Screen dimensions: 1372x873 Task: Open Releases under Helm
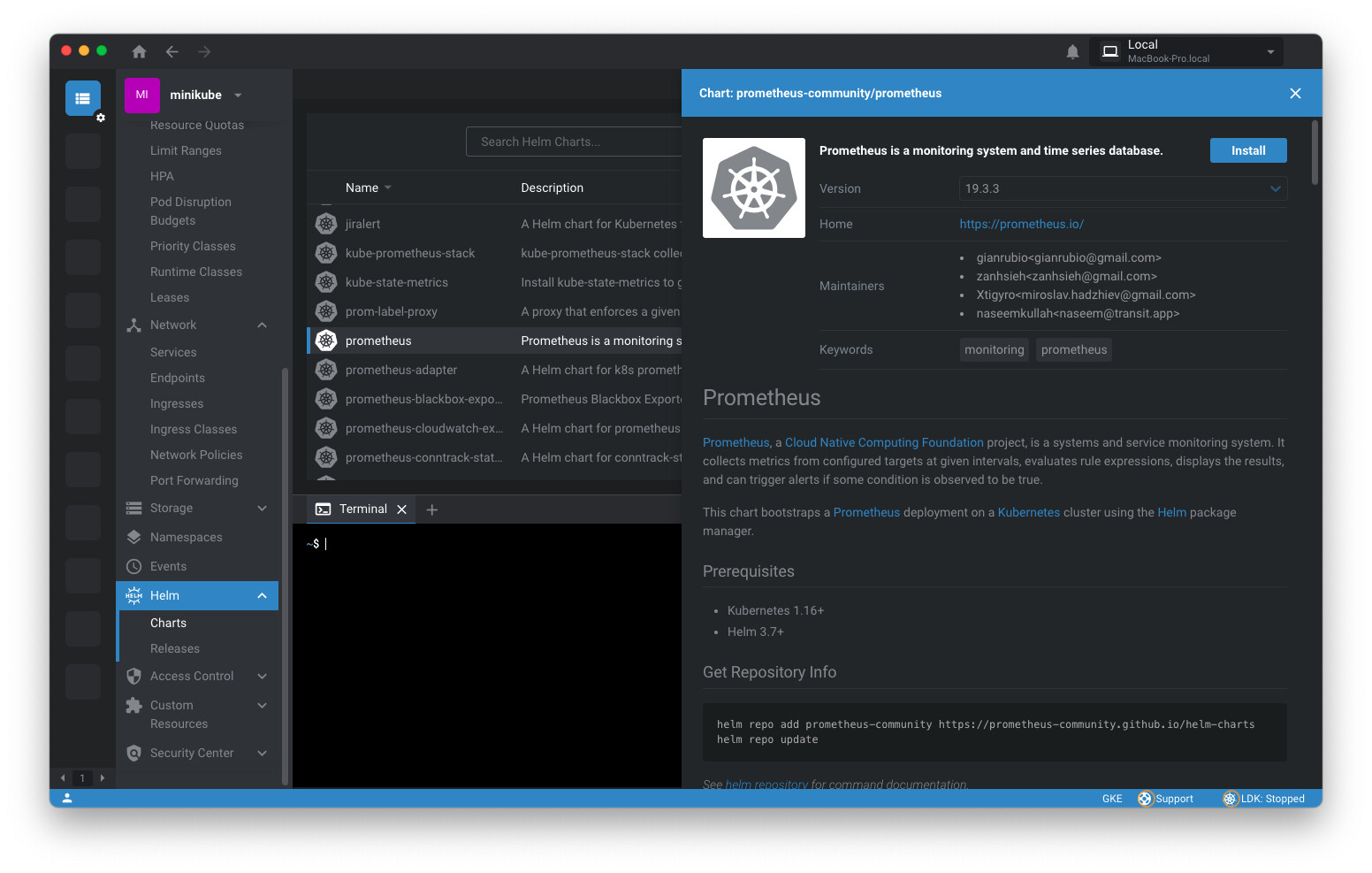[175, 648]
